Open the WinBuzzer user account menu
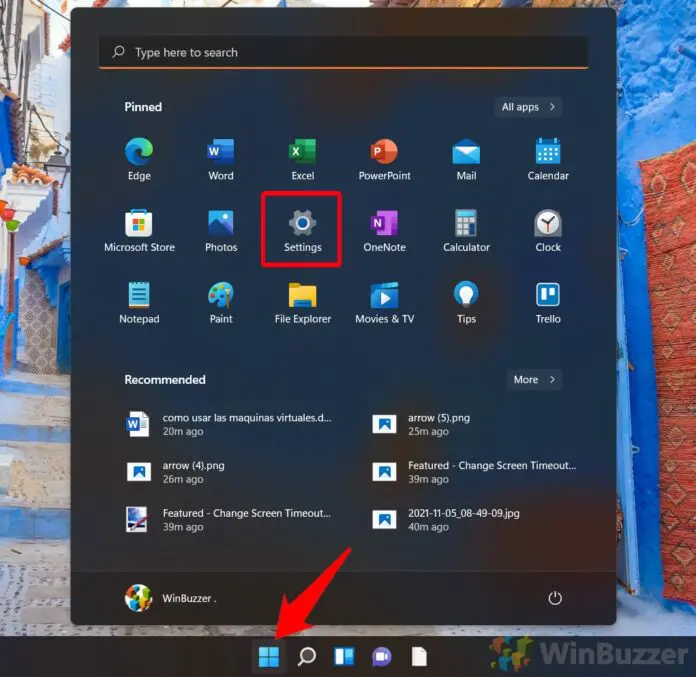 point(170,598)
